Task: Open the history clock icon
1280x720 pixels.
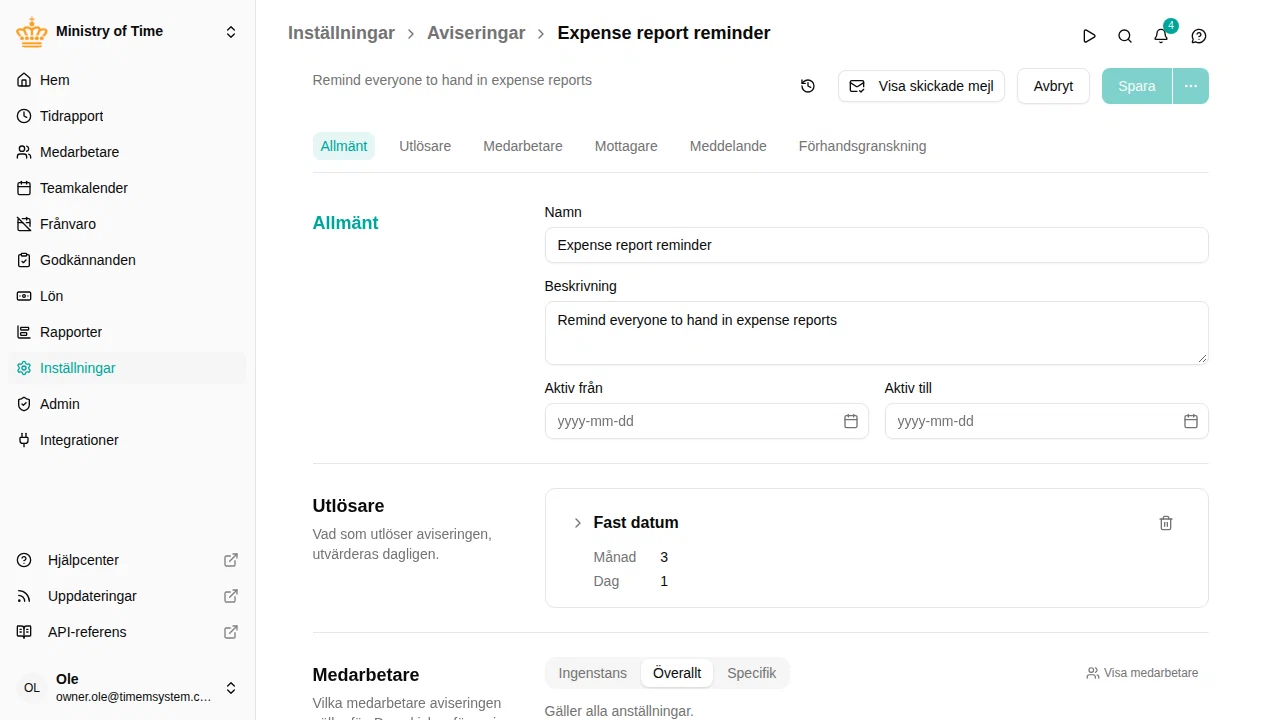Action: point(808,86)
